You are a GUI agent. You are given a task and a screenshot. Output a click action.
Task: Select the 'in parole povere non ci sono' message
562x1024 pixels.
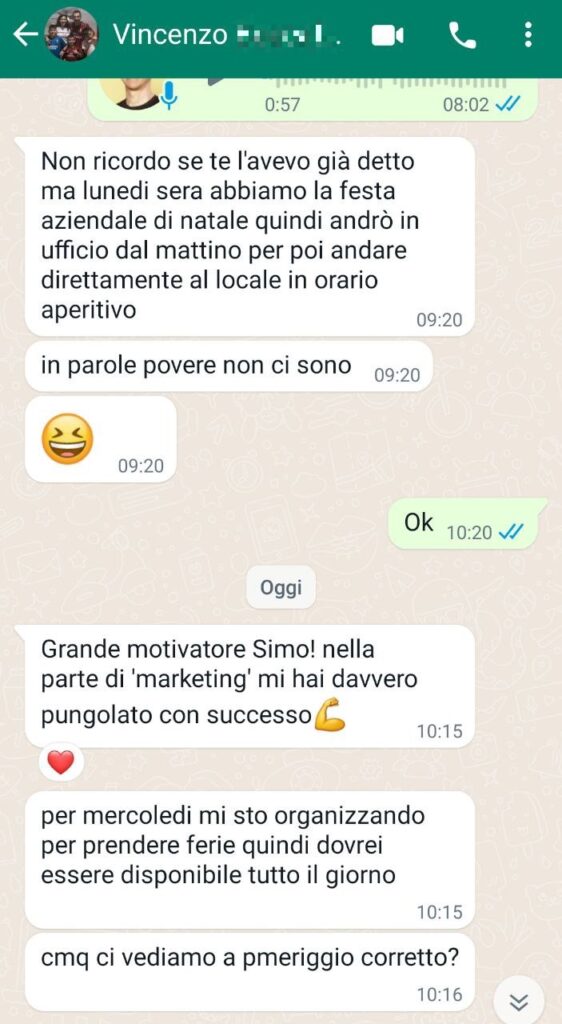pyautogui.click(x=228, y=367)
